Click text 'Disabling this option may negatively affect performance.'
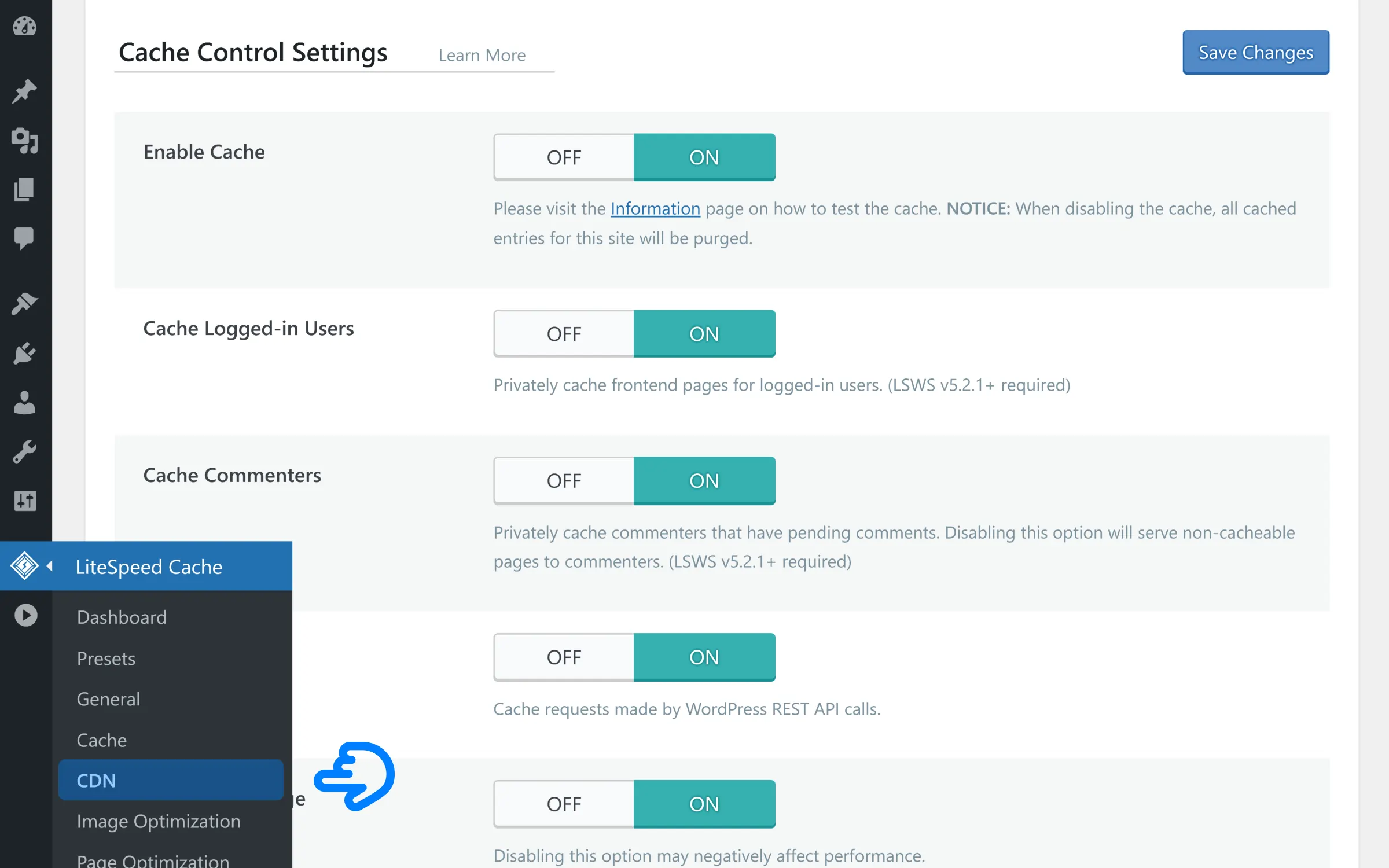 (x=710, y=856)
